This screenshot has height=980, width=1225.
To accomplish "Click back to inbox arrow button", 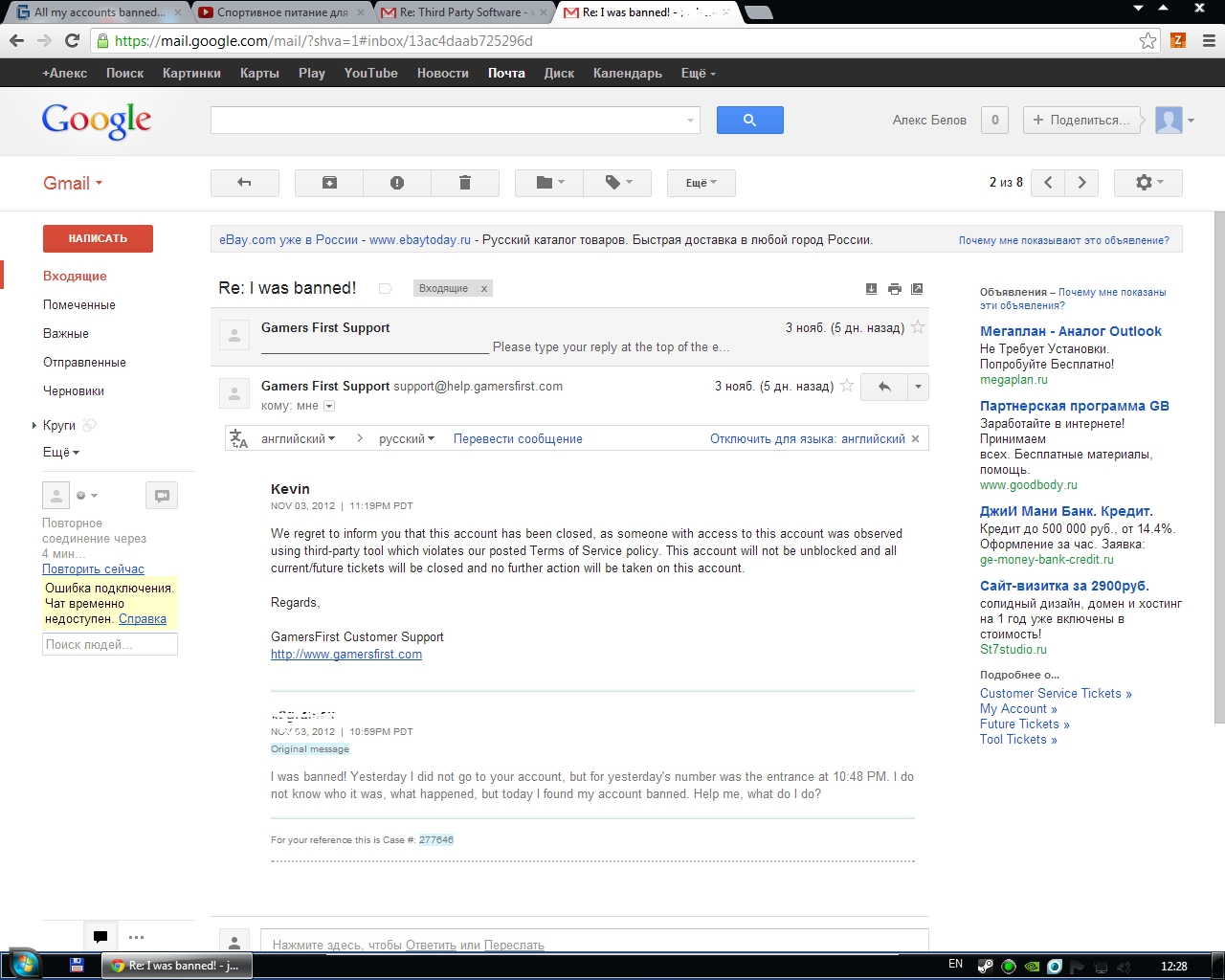I will (x=245, y=183).
